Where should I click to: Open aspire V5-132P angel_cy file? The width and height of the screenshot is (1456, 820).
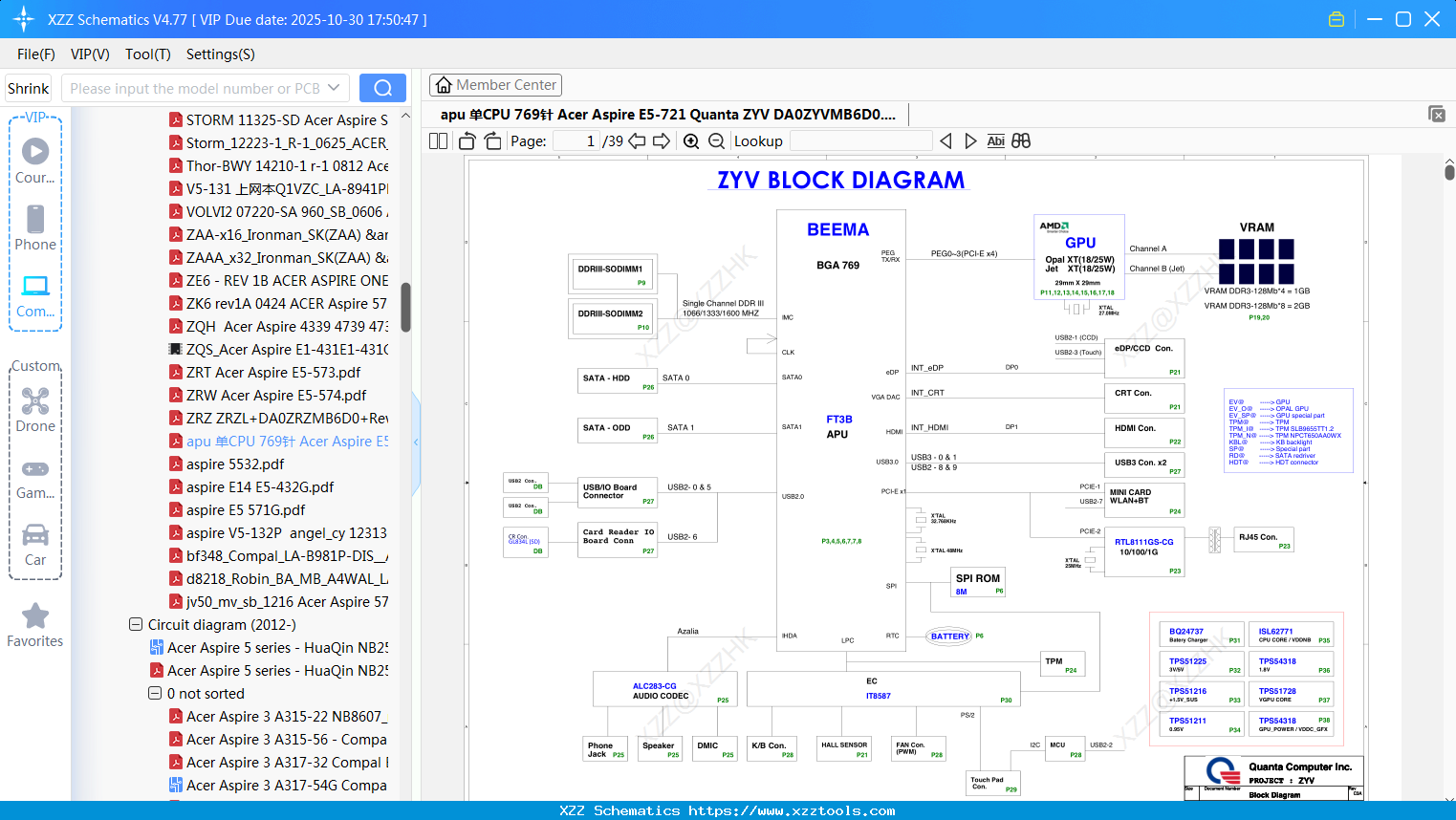point(278,533)
